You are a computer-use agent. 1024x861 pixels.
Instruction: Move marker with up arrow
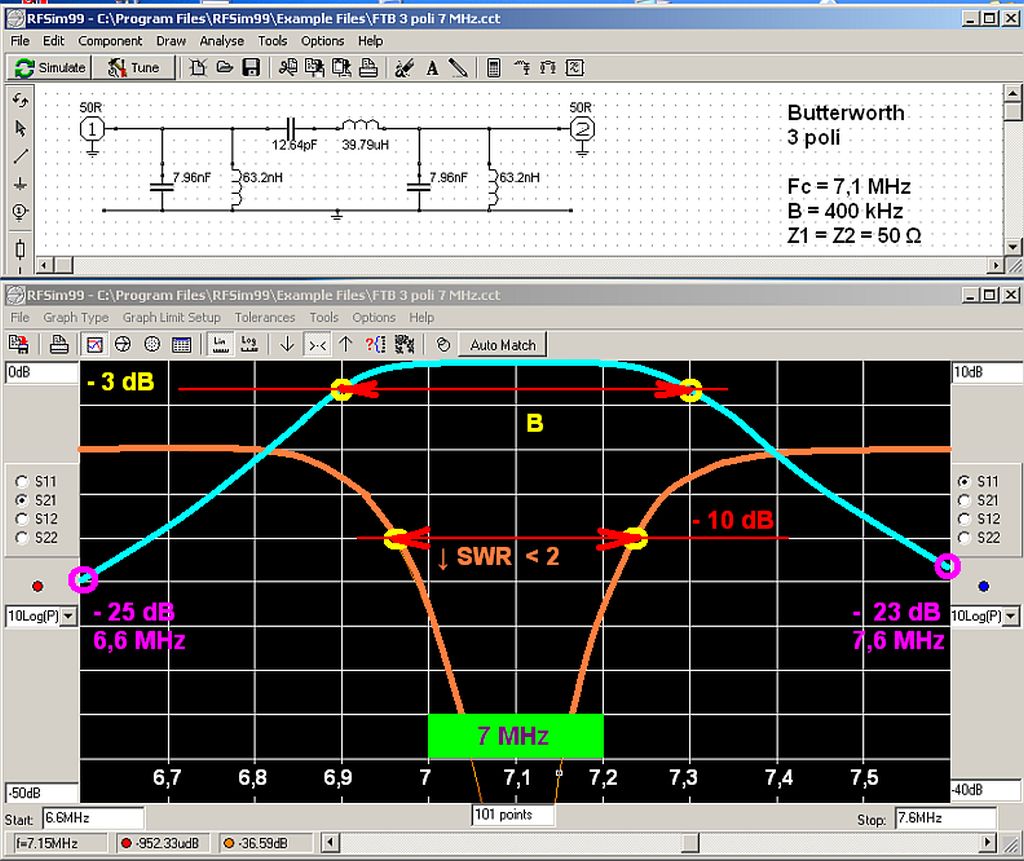tap(345, 344)
